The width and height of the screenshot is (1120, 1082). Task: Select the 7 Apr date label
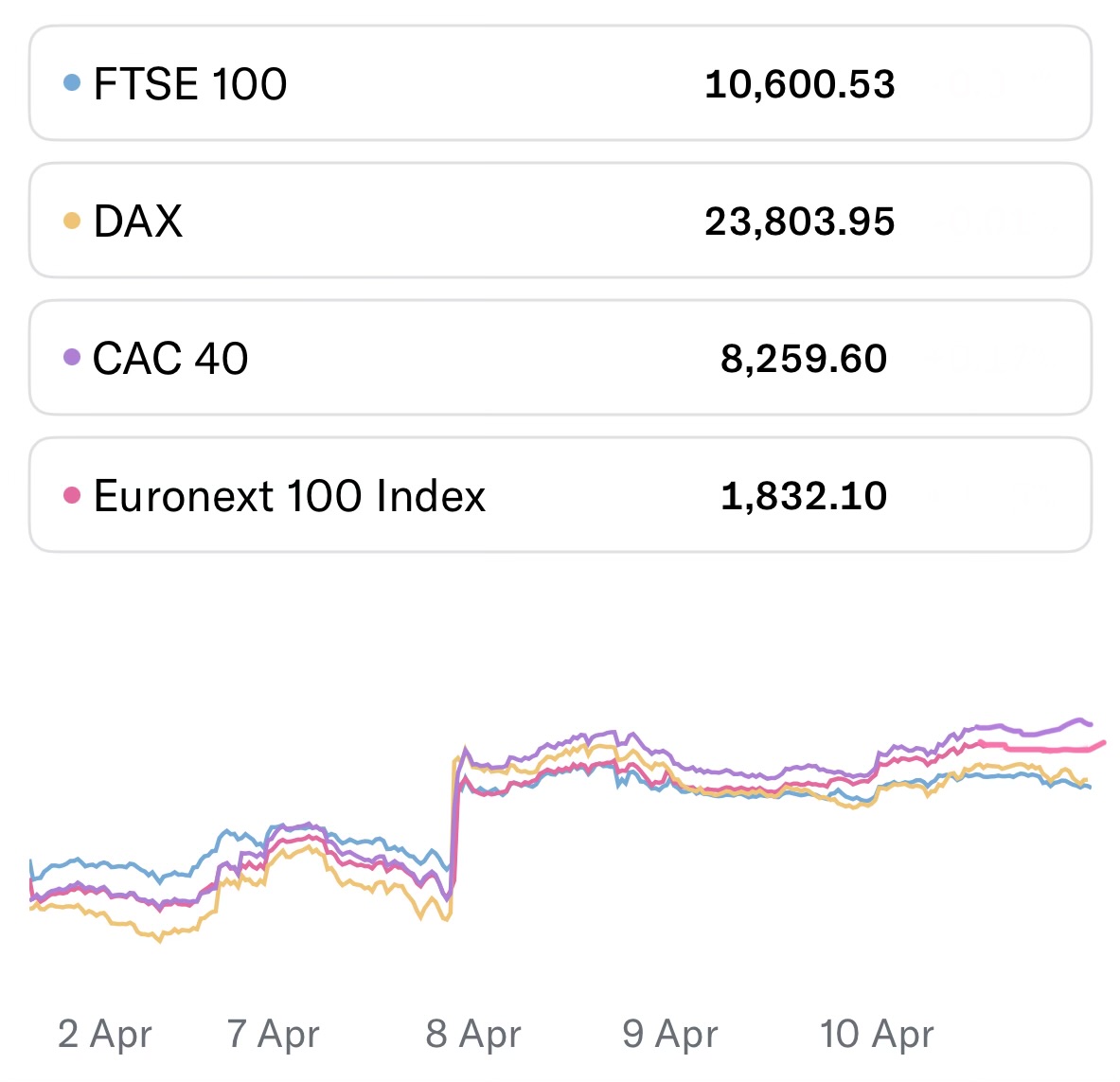273,1034
